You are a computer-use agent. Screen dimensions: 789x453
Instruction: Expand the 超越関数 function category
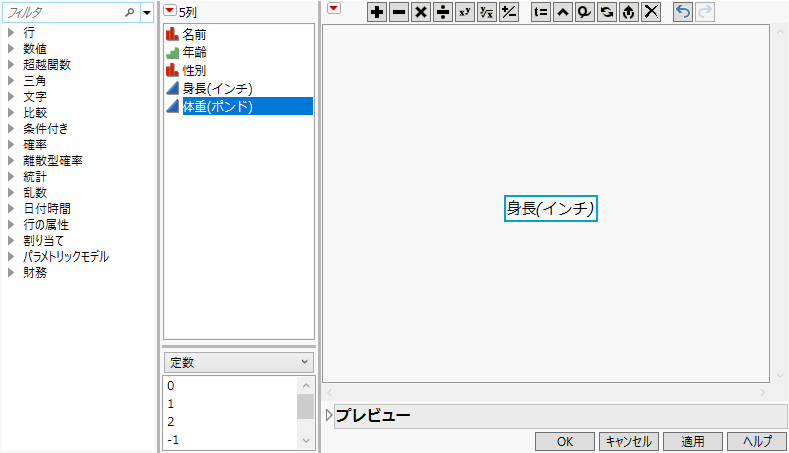click(x=11, y=64)
